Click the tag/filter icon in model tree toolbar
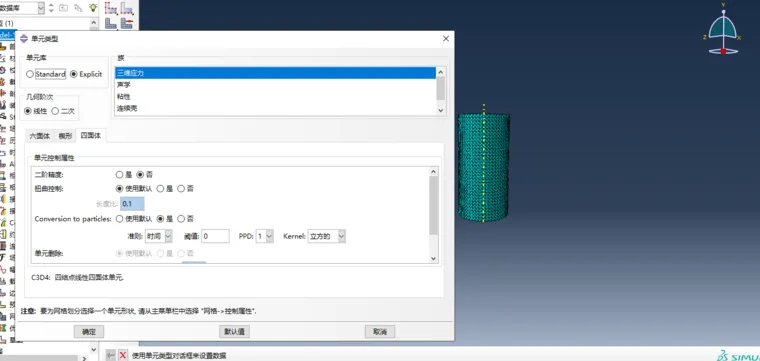The height and width of the screenshot is (361, 760). pos(78,8)
